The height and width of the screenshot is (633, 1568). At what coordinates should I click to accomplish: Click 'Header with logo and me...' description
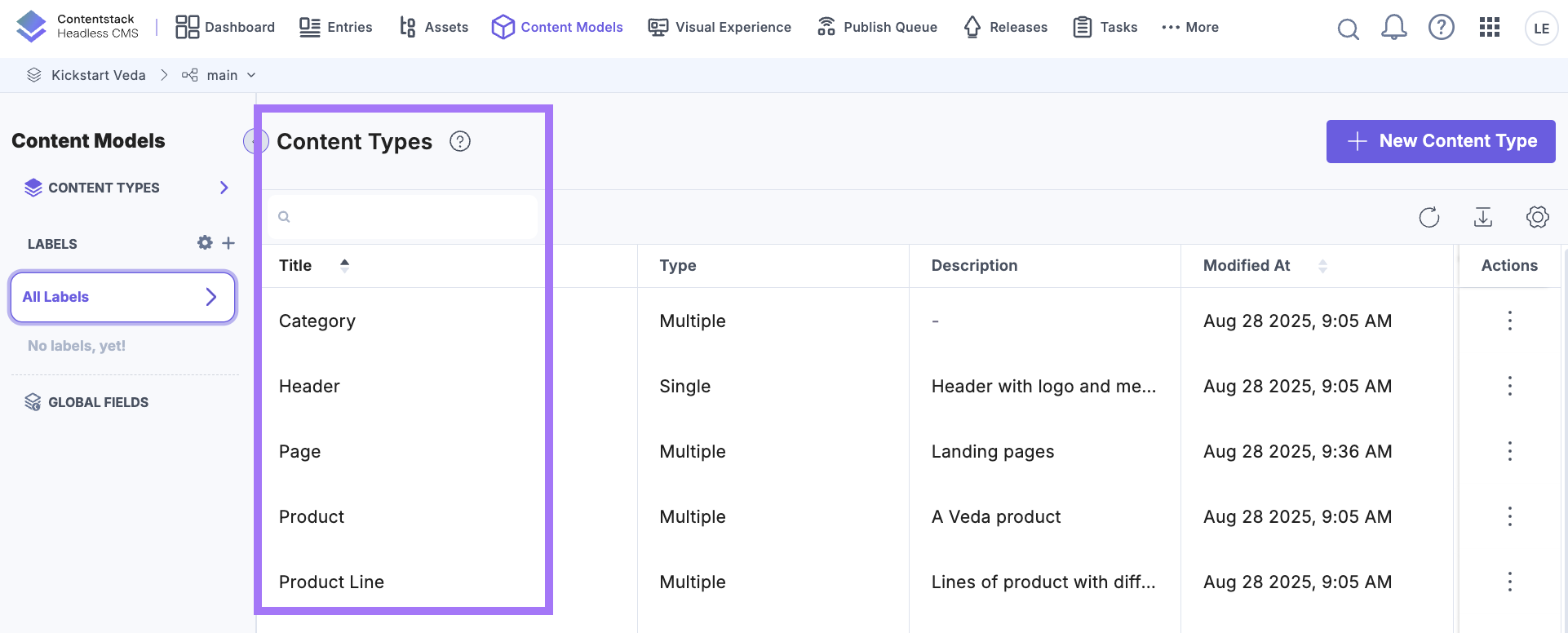click(1044, 386)
